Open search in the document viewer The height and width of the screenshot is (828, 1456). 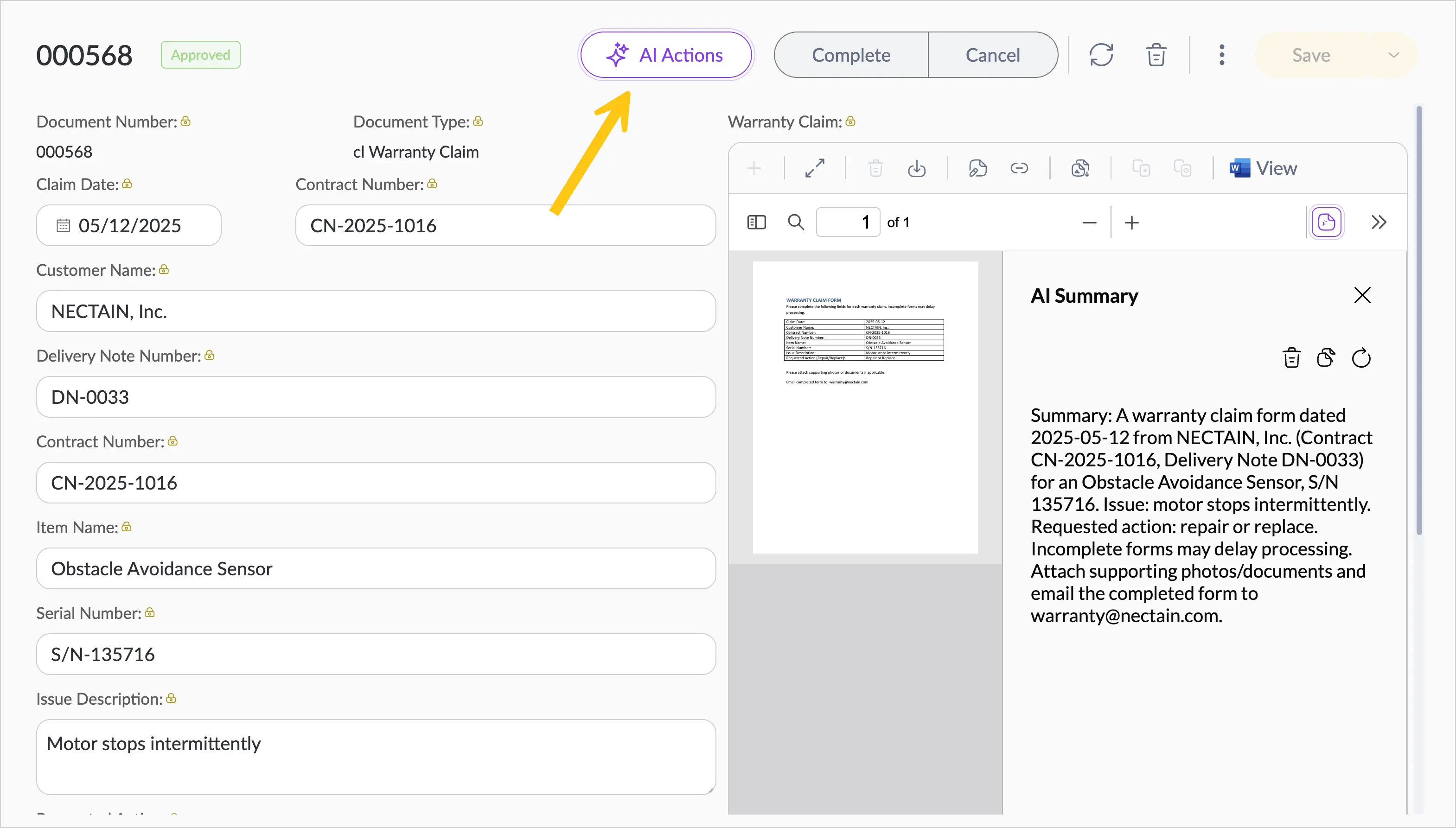coord(796,223)
